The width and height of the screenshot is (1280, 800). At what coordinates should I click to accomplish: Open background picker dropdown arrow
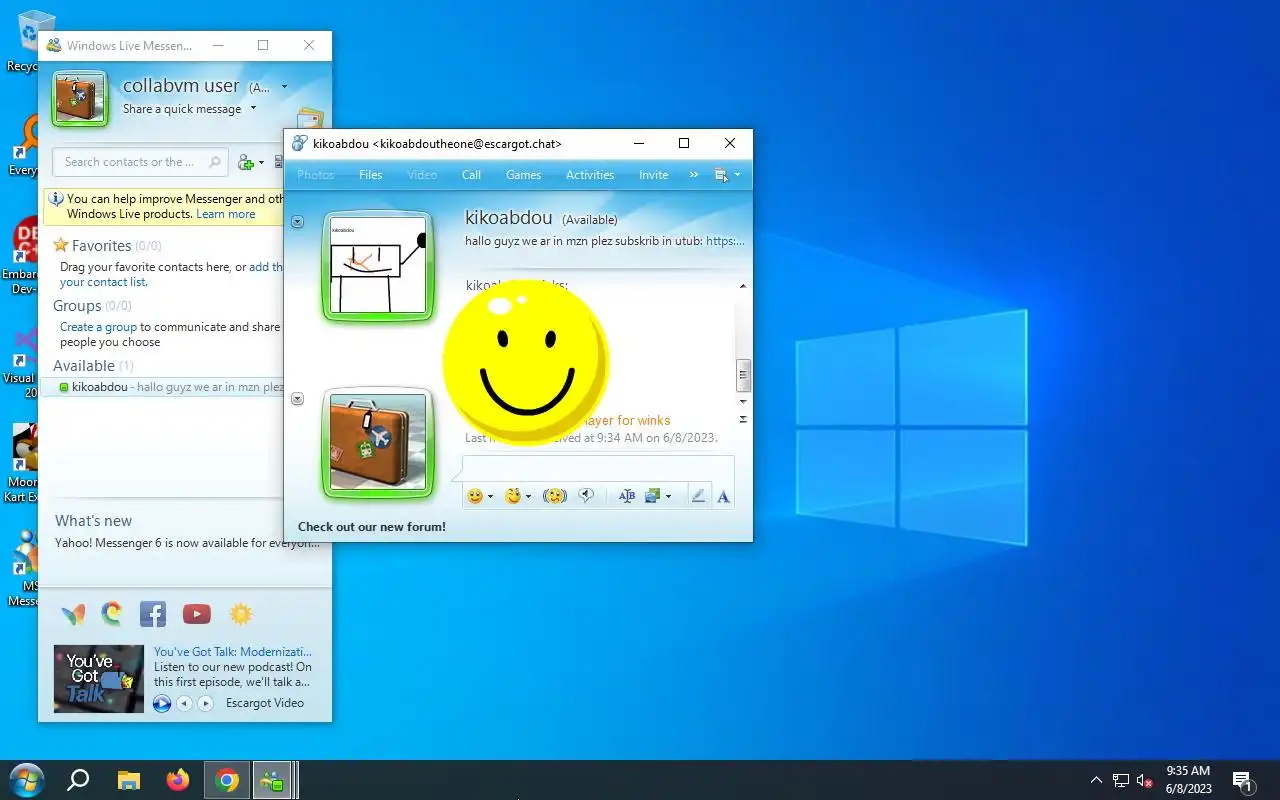click(x=668, y=497)
